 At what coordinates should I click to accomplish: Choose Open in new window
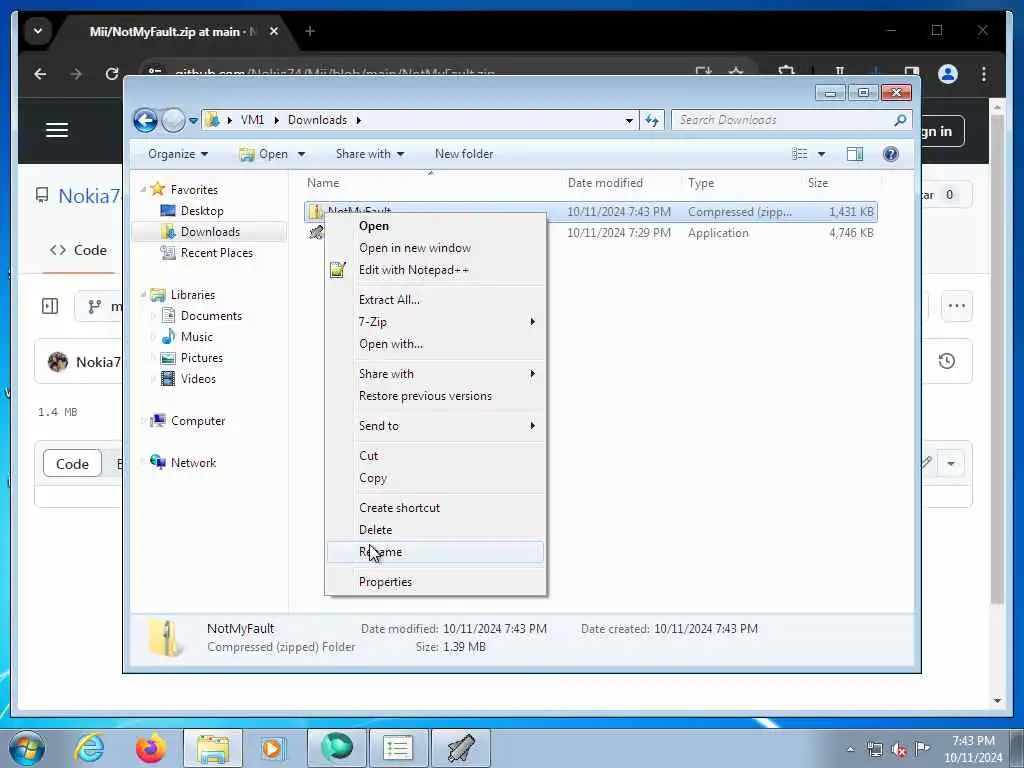pyautogui.click(x=435, y=248)
